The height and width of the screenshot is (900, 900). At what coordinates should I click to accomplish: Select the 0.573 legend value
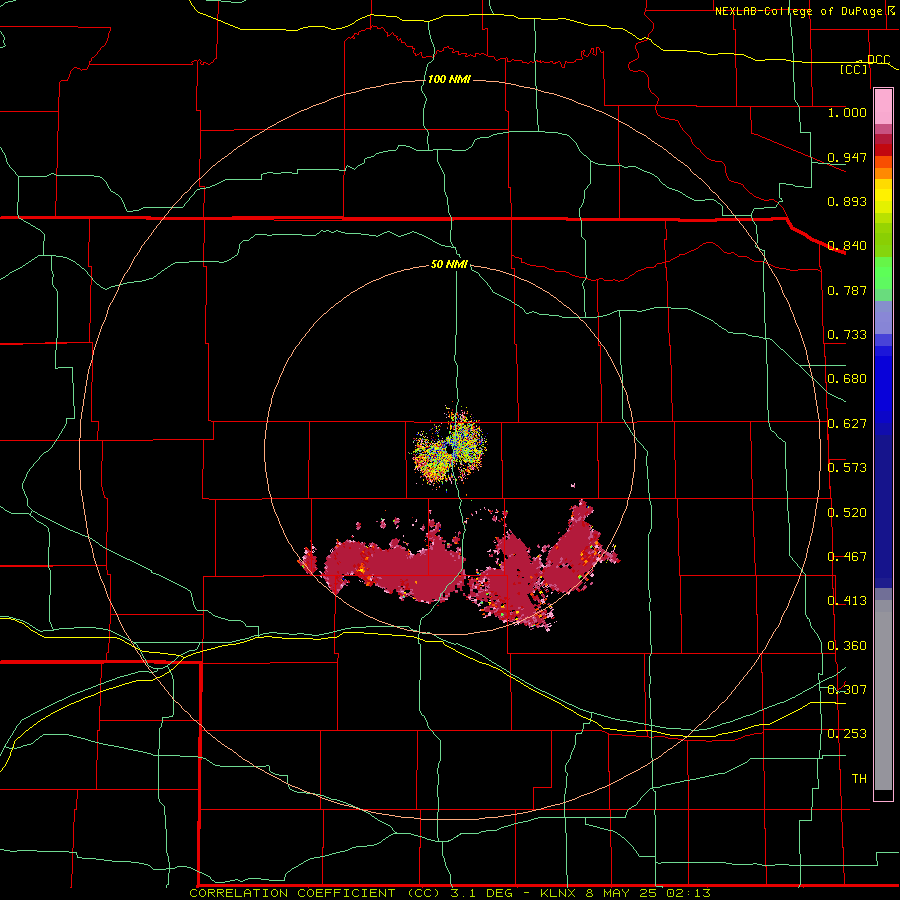[x=847, y=467]
